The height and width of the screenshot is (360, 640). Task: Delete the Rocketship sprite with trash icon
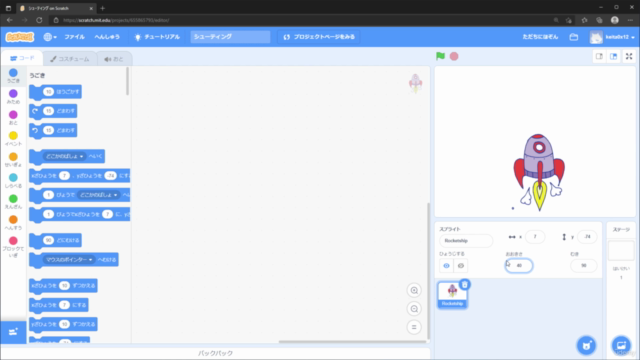point(464,284)
